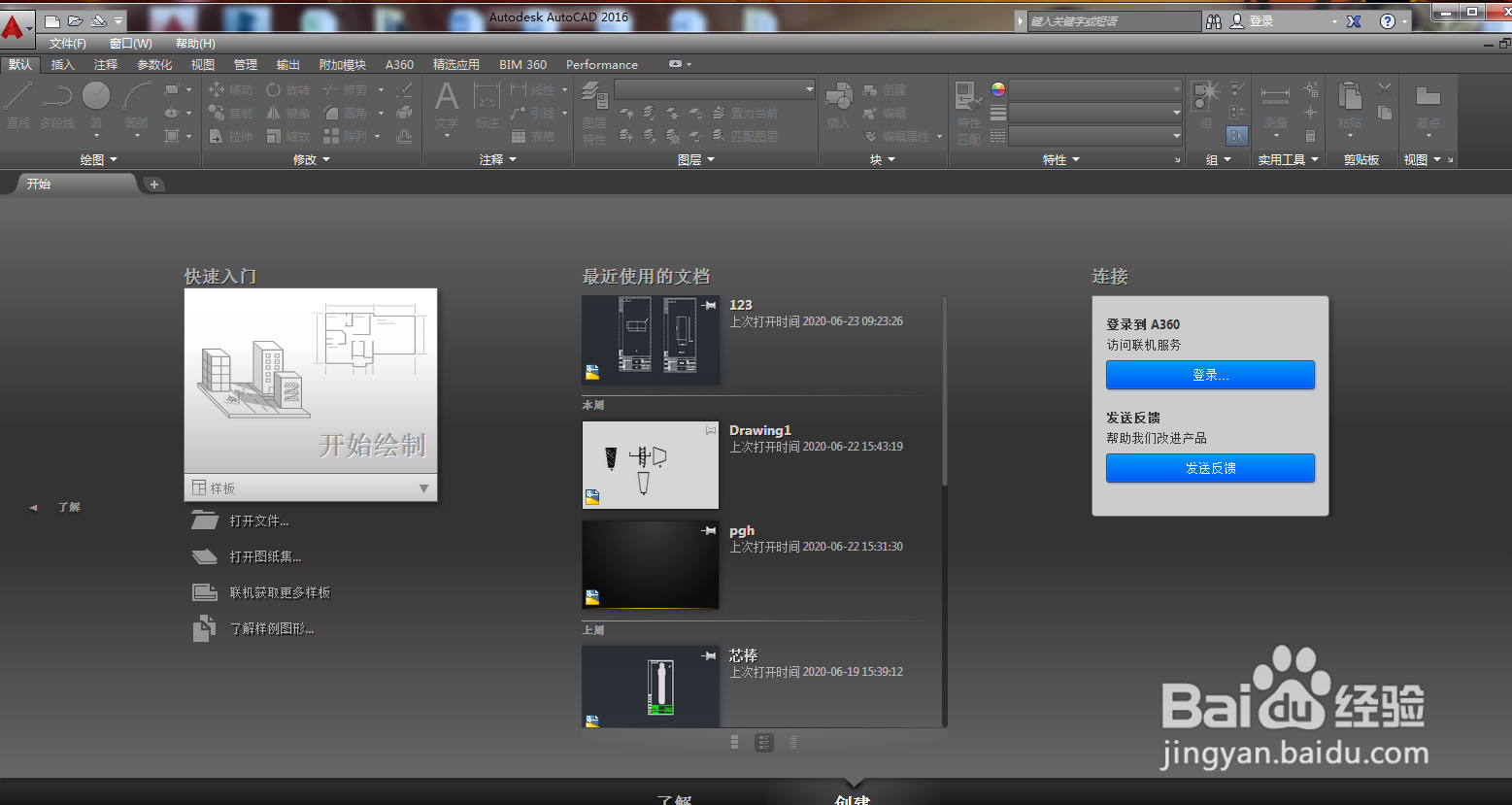The image size is (1512, 805).
Task: Switch to the A360 ribbon tab
Action: pos(399,65)
